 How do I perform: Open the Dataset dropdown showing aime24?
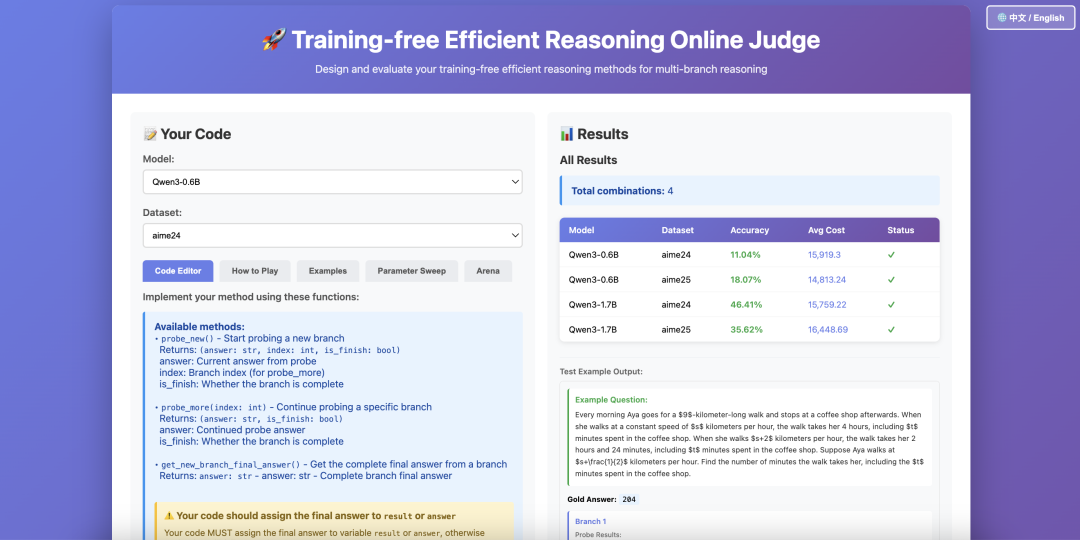click(333, 236)
